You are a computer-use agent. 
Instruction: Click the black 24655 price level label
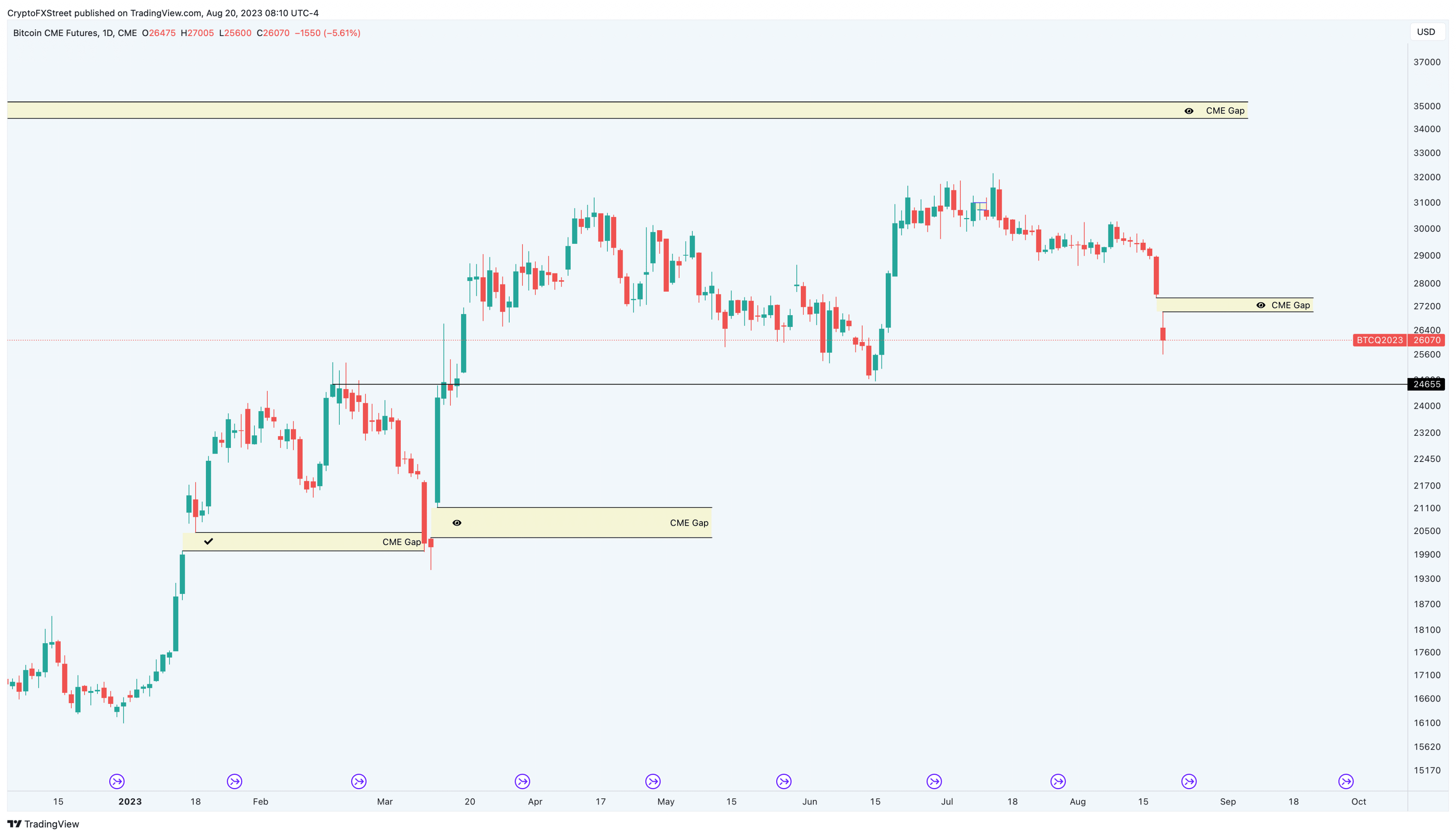pos(1427,384)
